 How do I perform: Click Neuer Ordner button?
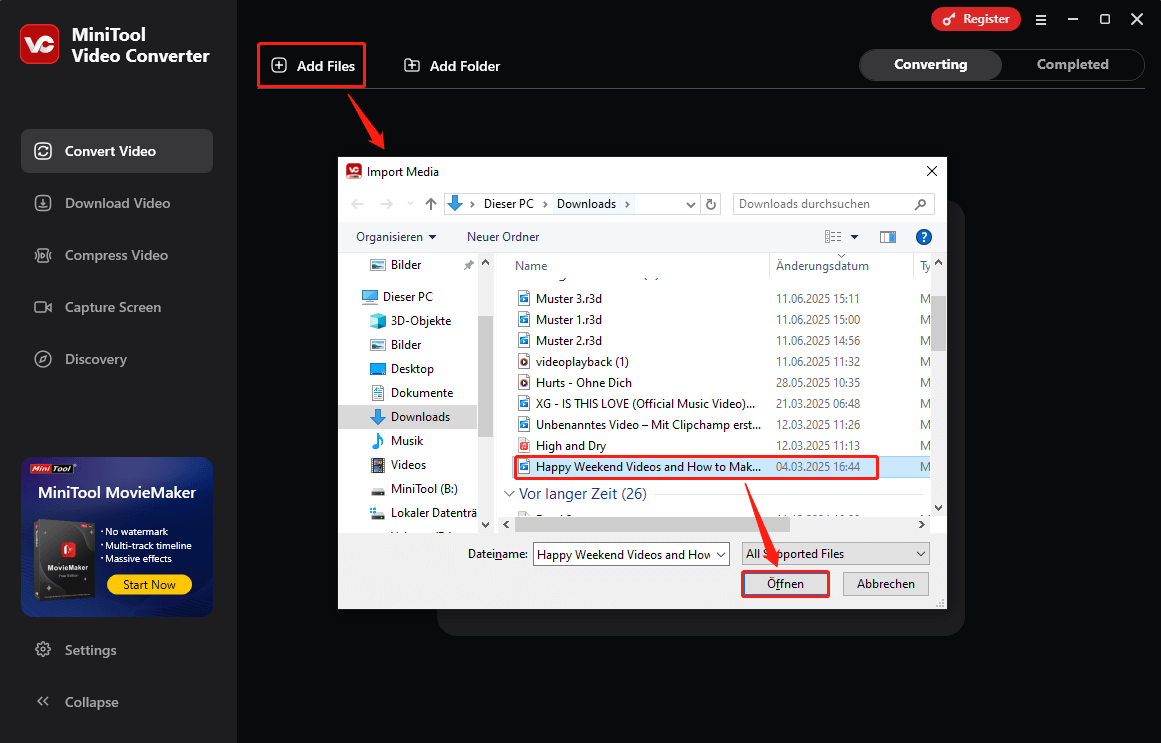coord(503,237)
